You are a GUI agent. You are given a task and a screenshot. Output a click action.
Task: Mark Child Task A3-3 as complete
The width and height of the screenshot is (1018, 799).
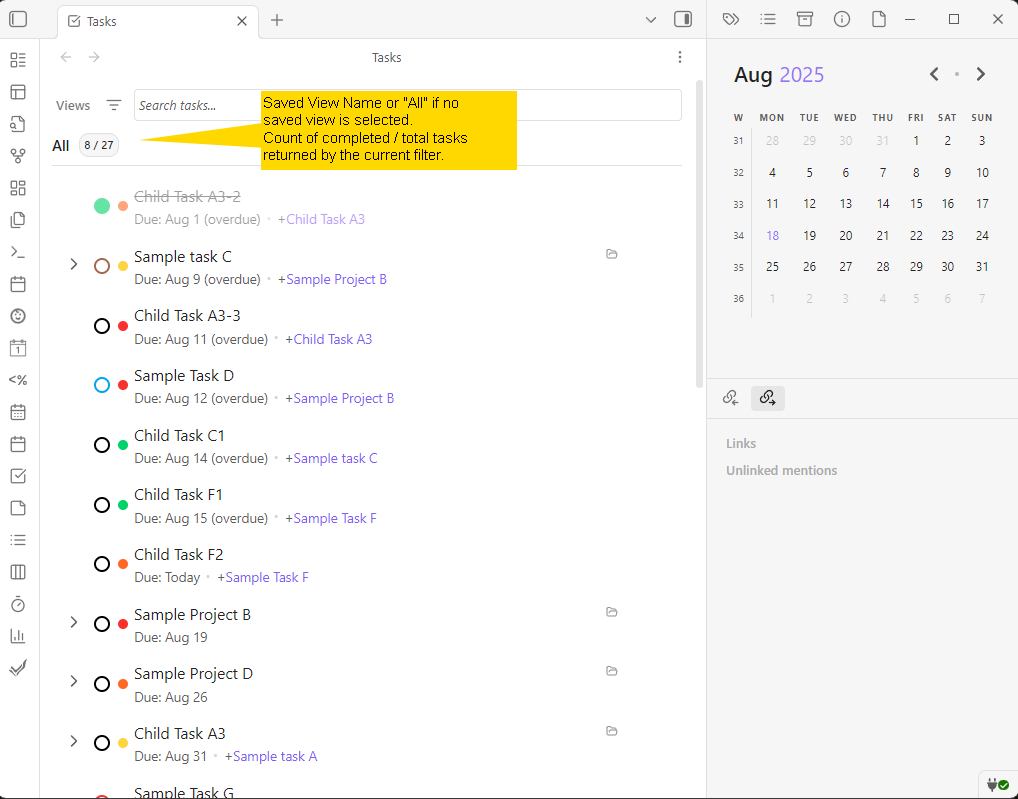pyautogui.click(x=102, y=326)
